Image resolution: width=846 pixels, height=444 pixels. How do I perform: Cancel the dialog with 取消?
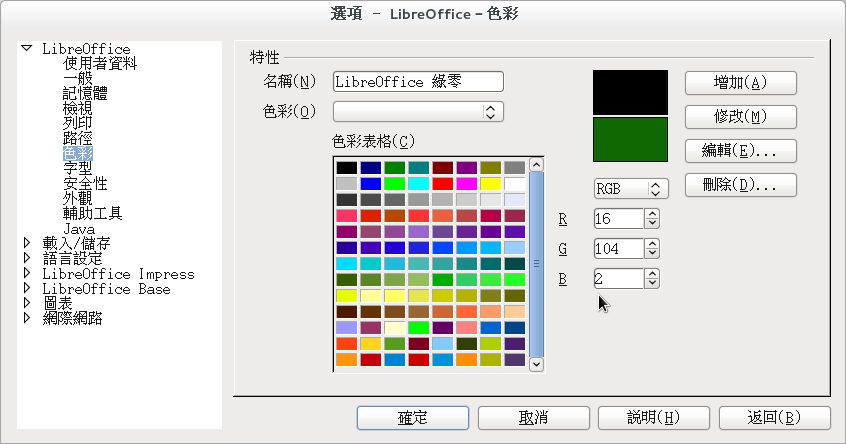coord(534,418)
